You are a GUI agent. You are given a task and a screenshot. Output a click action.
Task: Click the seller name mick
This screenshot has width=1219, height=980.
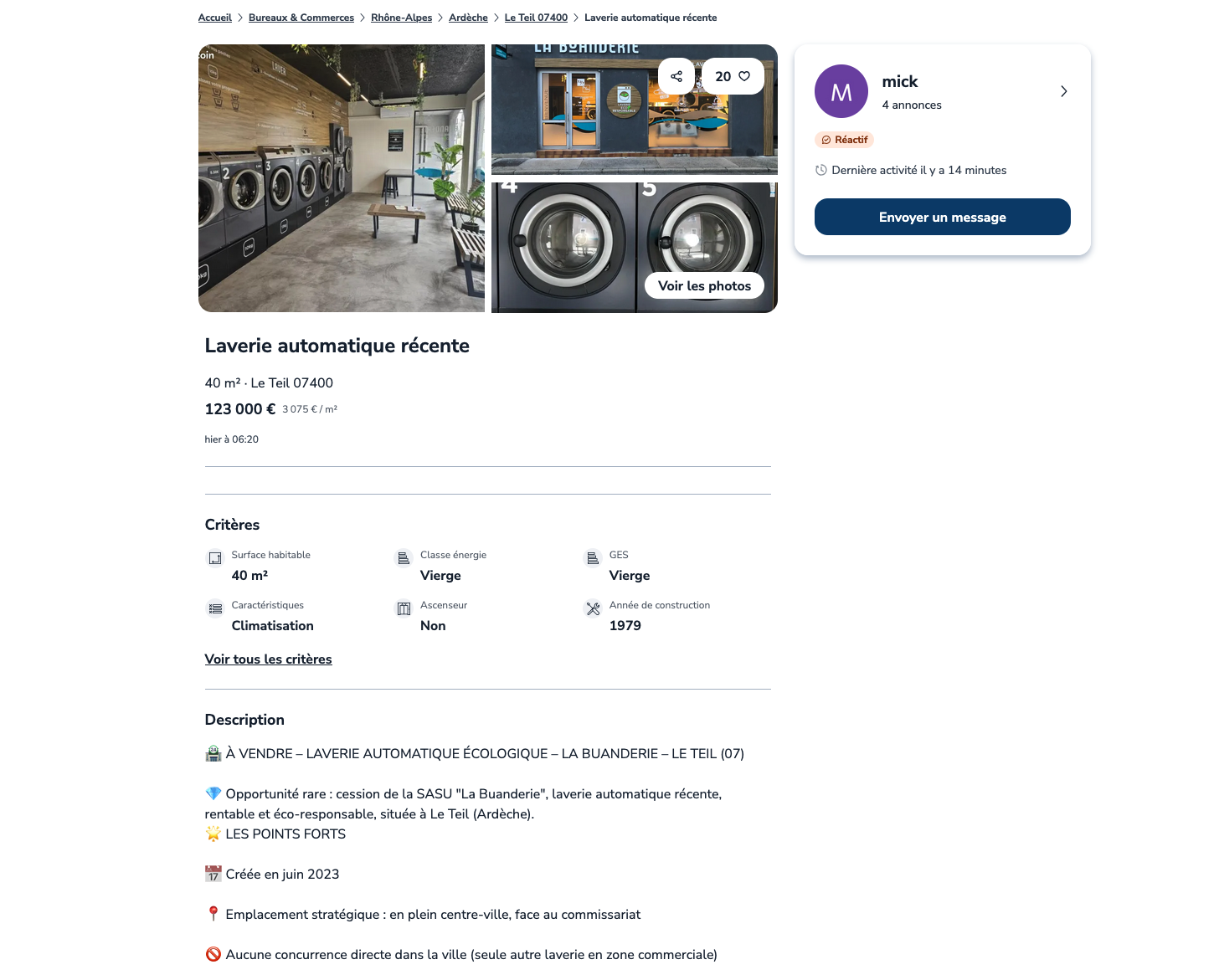[900, 81]
